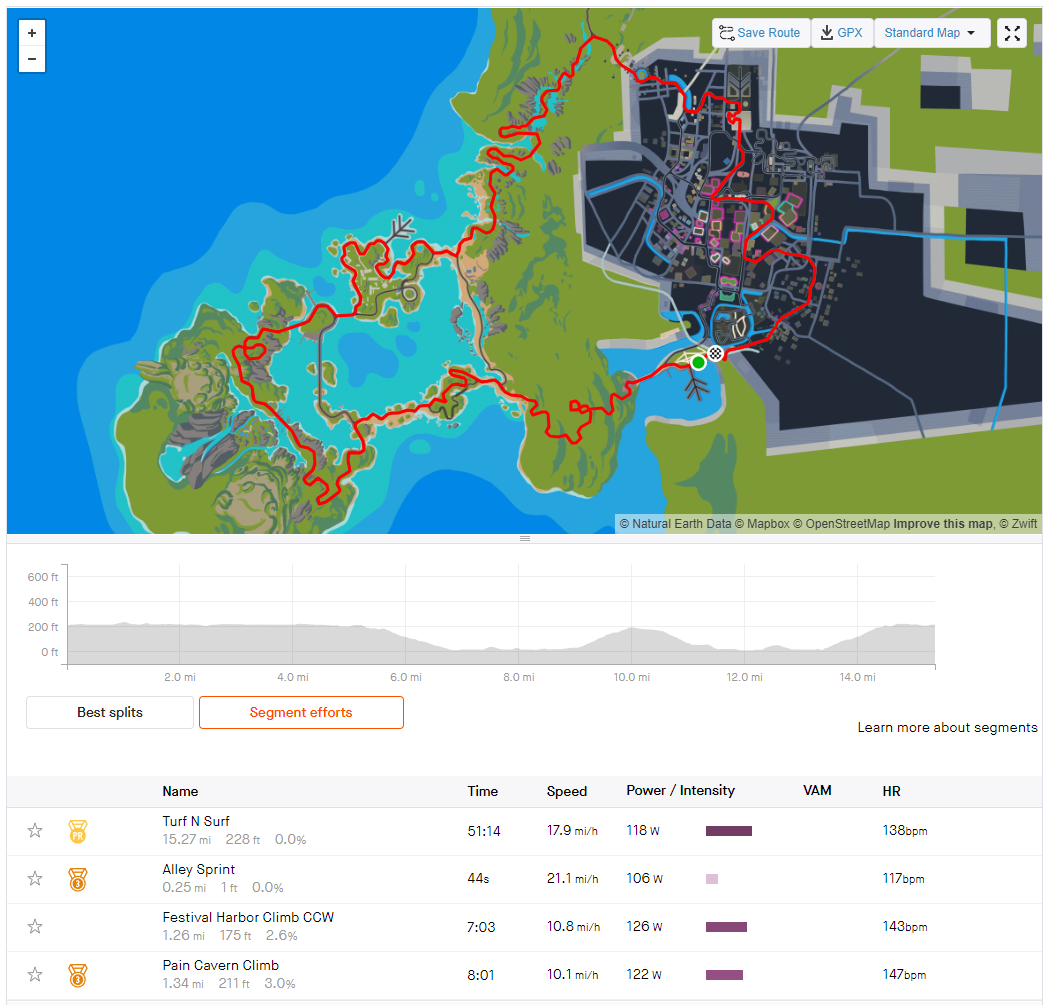Click the 147bpm heart rate value
This screenshot has height=1005, width=1045.
904,974
